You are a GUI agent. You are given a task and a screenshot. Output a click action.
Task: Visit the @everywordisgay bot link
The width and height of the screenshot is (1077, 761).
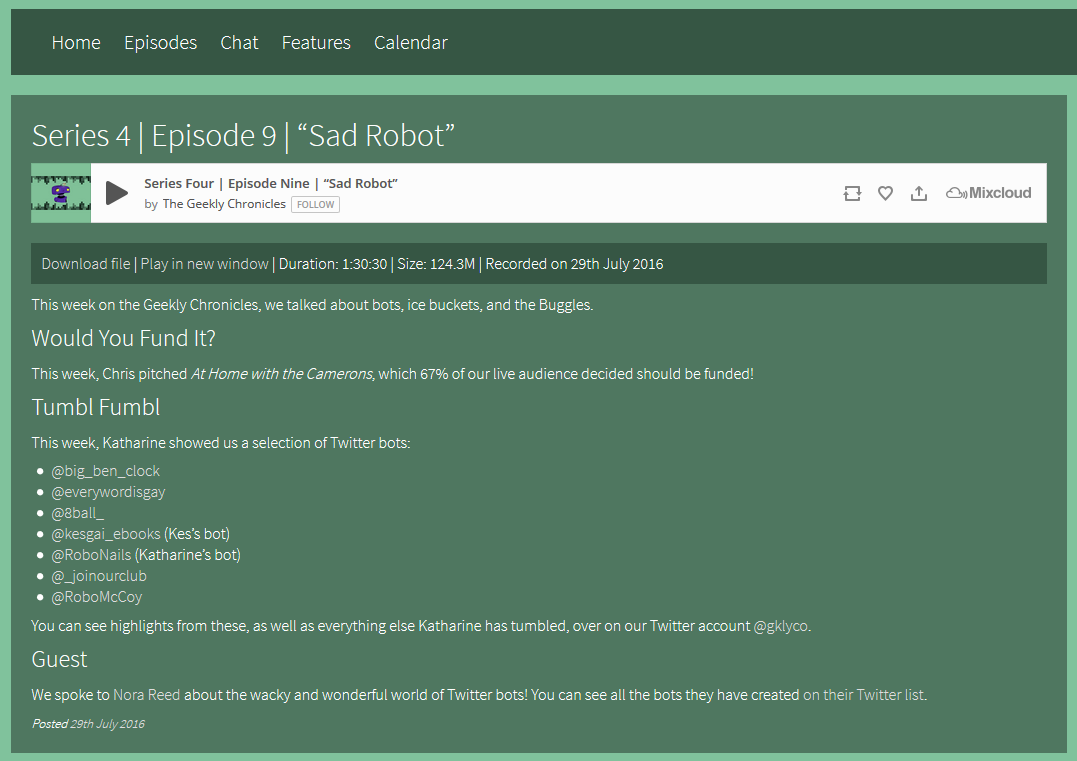[x=108, y=492]
